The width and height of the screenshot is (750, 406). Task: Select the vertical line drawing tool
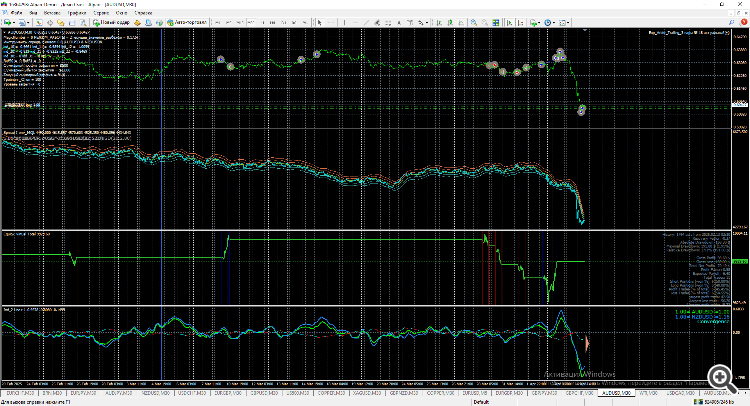tap(344, 22)
